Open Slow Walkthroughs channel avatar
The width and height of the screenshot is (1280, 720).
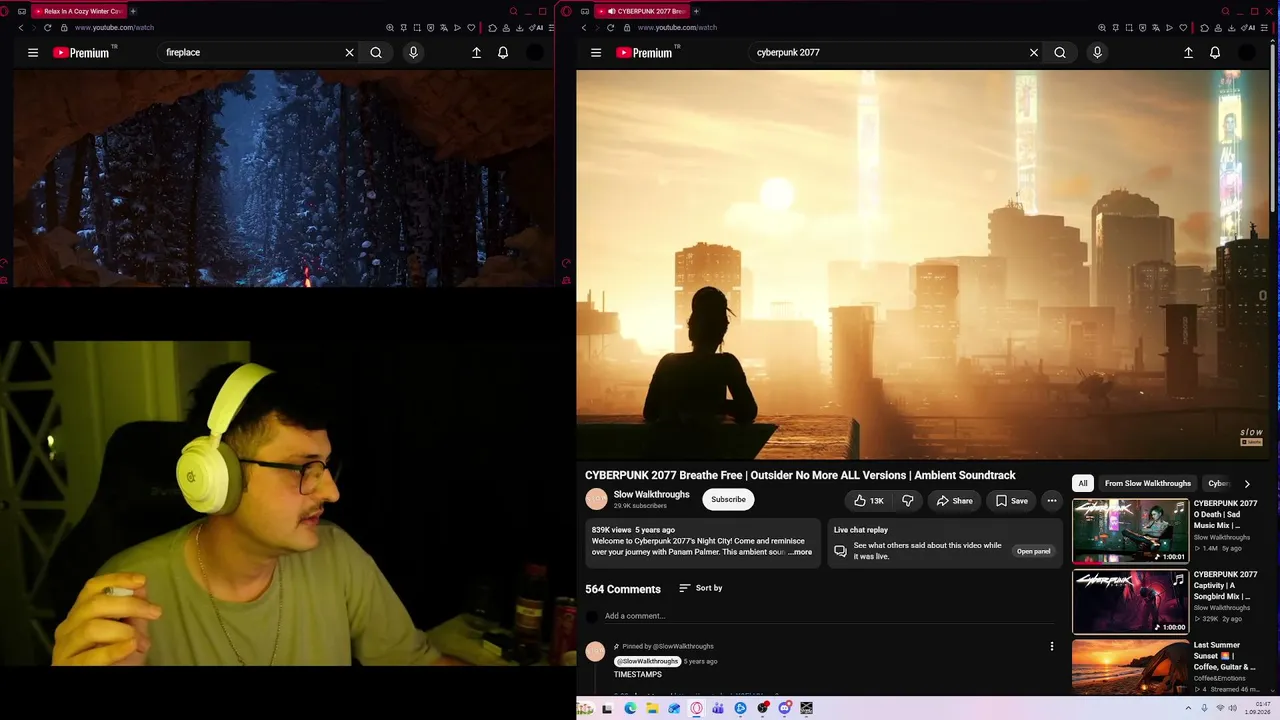click(x=596, y=499)
